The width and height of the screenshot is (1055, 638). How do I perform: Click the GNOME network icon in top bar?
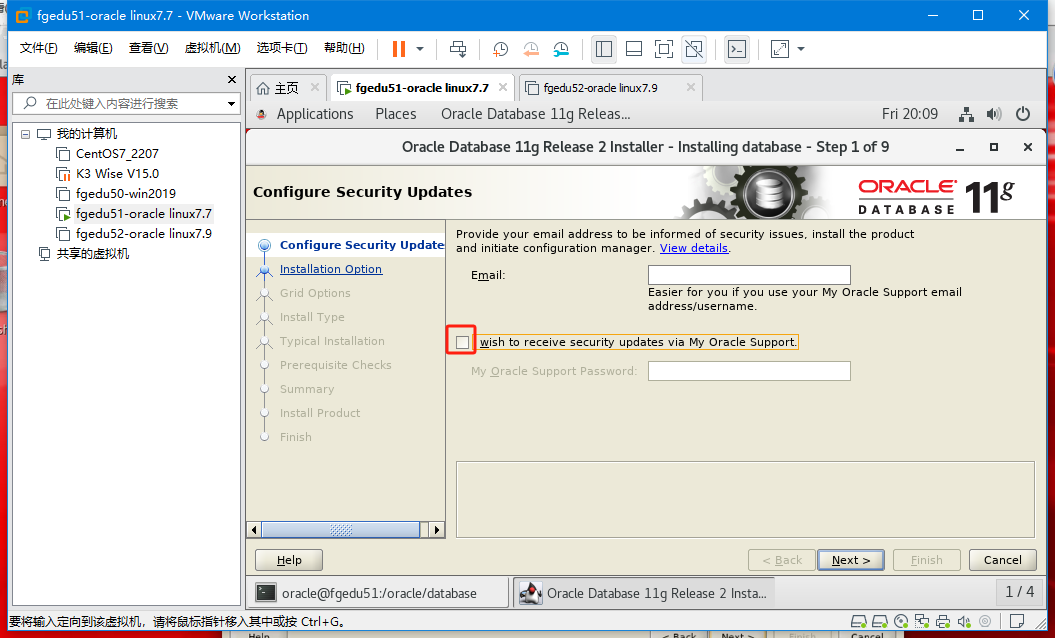[x=966, y=114]
